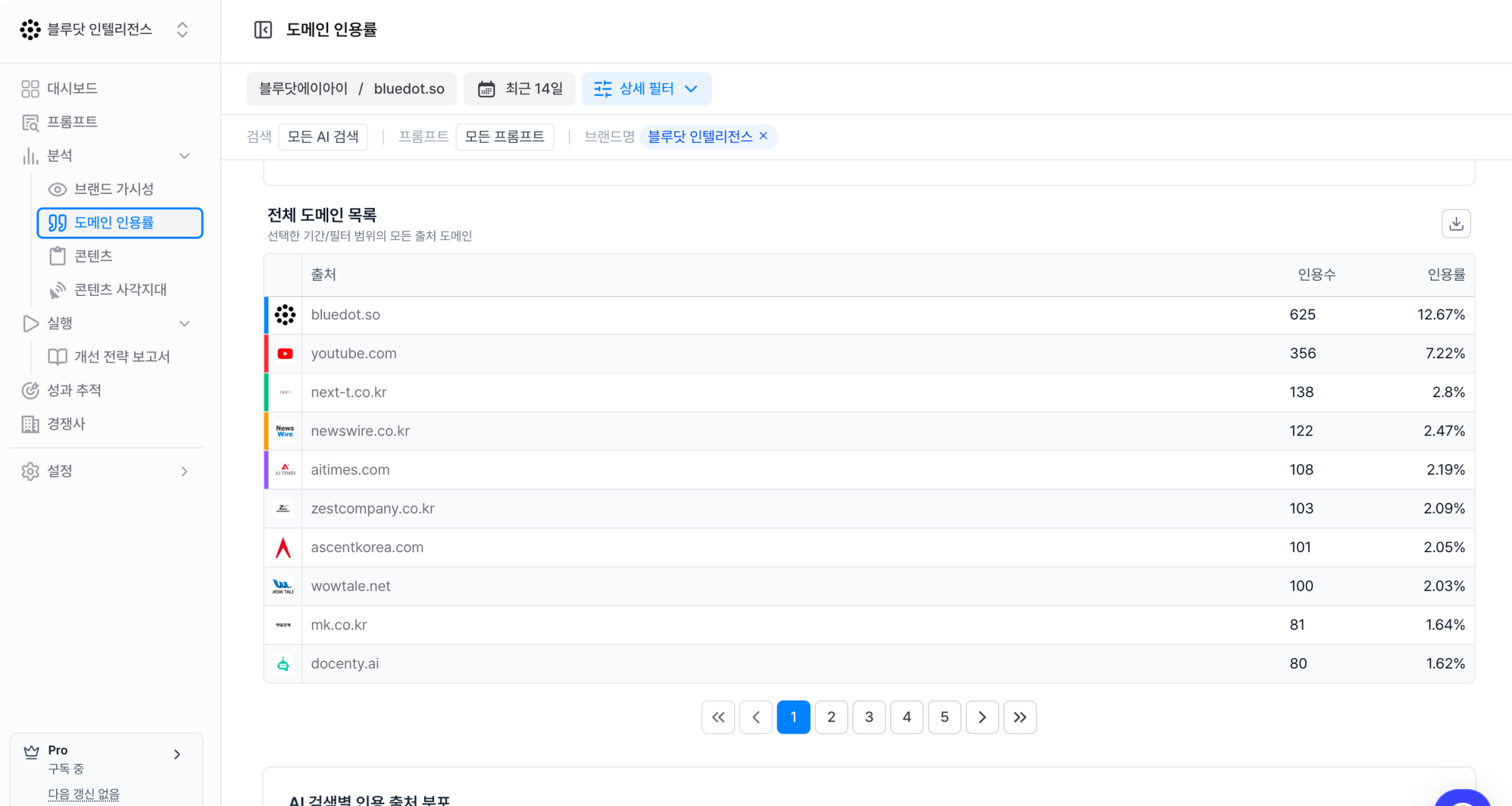The width and height of the screenshot is (1512, 806).
Task: Click the 출처 column header
Action: coord(323,275)
